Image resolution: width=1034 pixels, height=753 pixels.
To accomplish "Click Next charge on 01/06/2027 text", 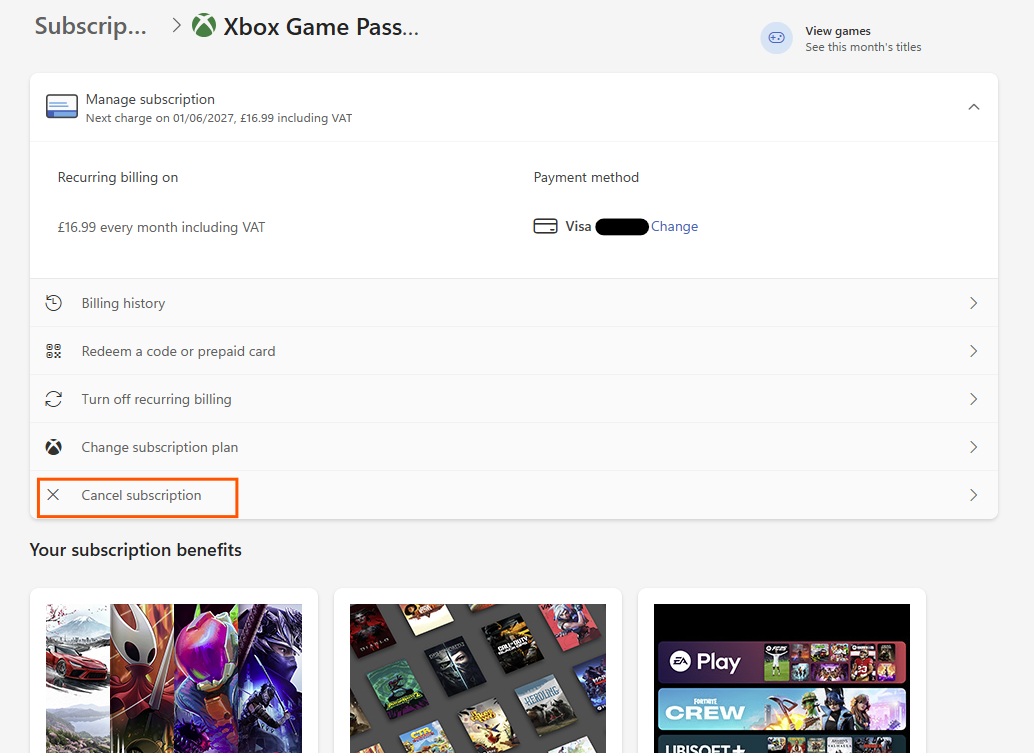I will point(219,118).
